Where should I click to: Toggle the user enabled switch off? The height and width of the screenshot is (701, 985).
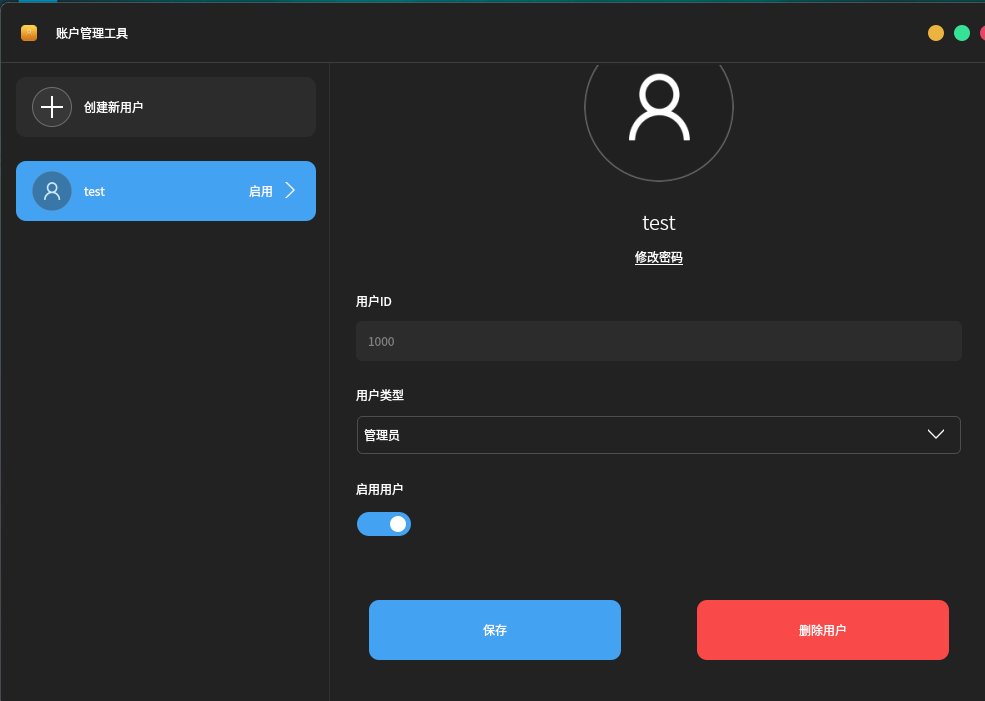coord(384,523)
